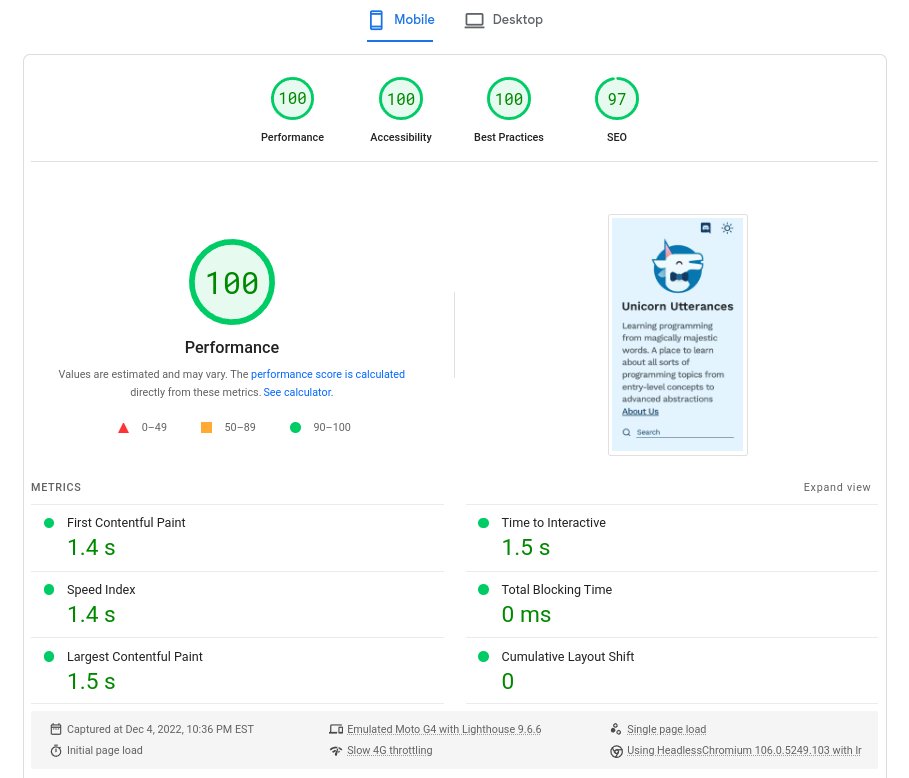The height and width of the screenshot is (778, 909).
Task: Open 'Emulated Moto G4 with Lighthouse 9.6.6' details
Action: tap(444, 729)
